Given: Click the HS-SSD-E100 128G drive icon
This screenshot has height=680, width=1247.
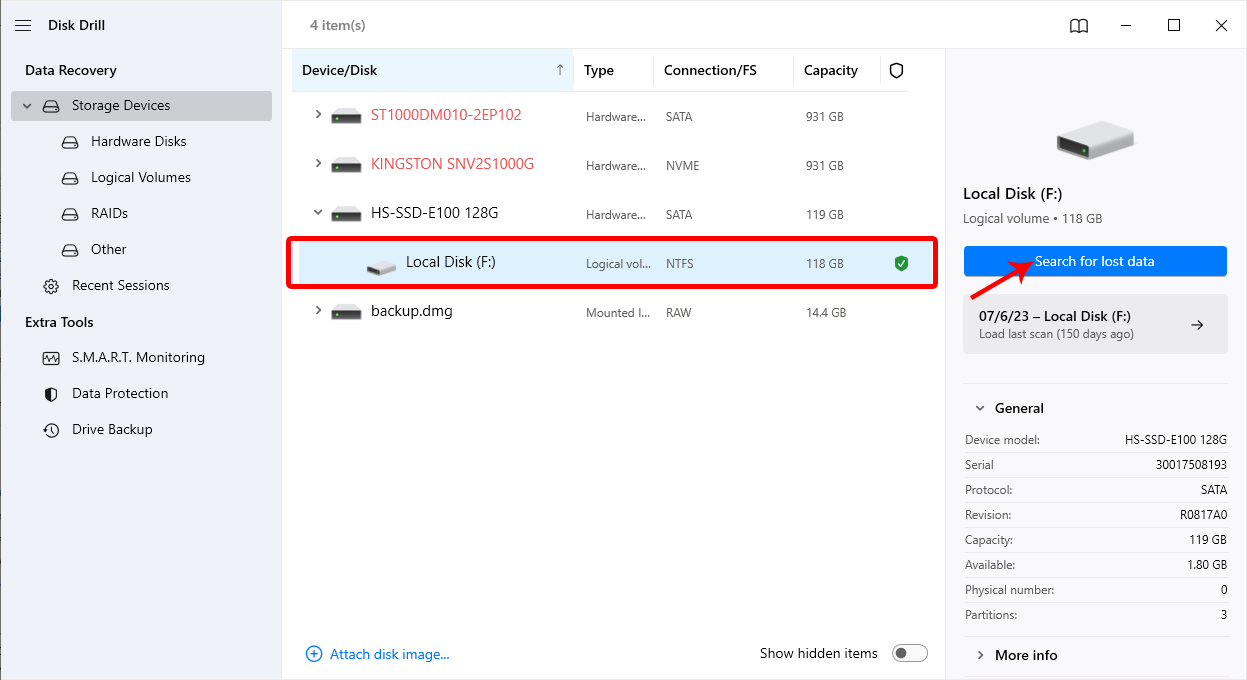Looking at the screenshot, I should [x=347, y=214].
